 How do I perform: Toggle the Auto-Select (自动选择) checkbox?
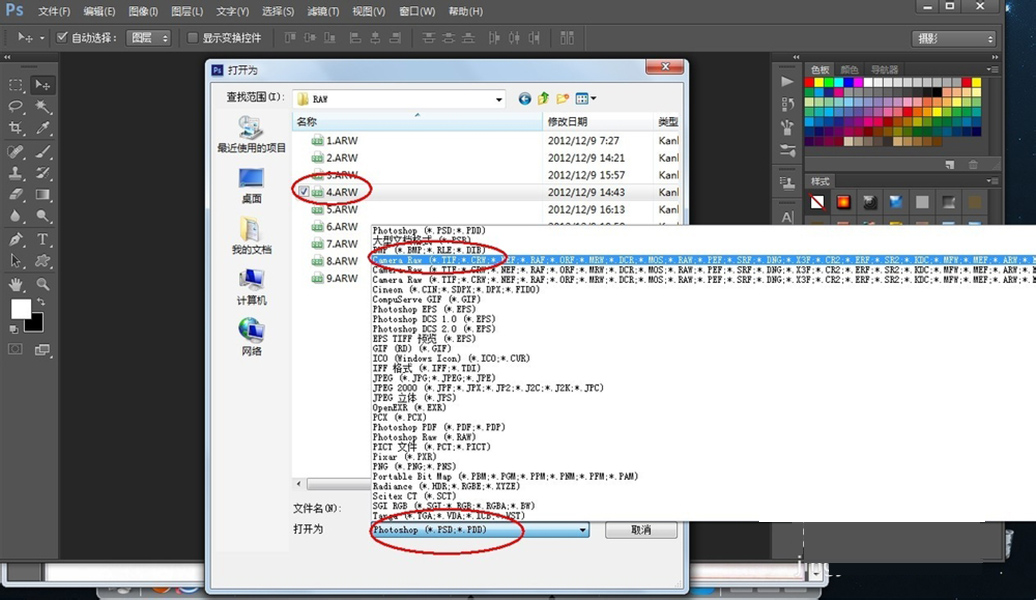click(62, 38)
